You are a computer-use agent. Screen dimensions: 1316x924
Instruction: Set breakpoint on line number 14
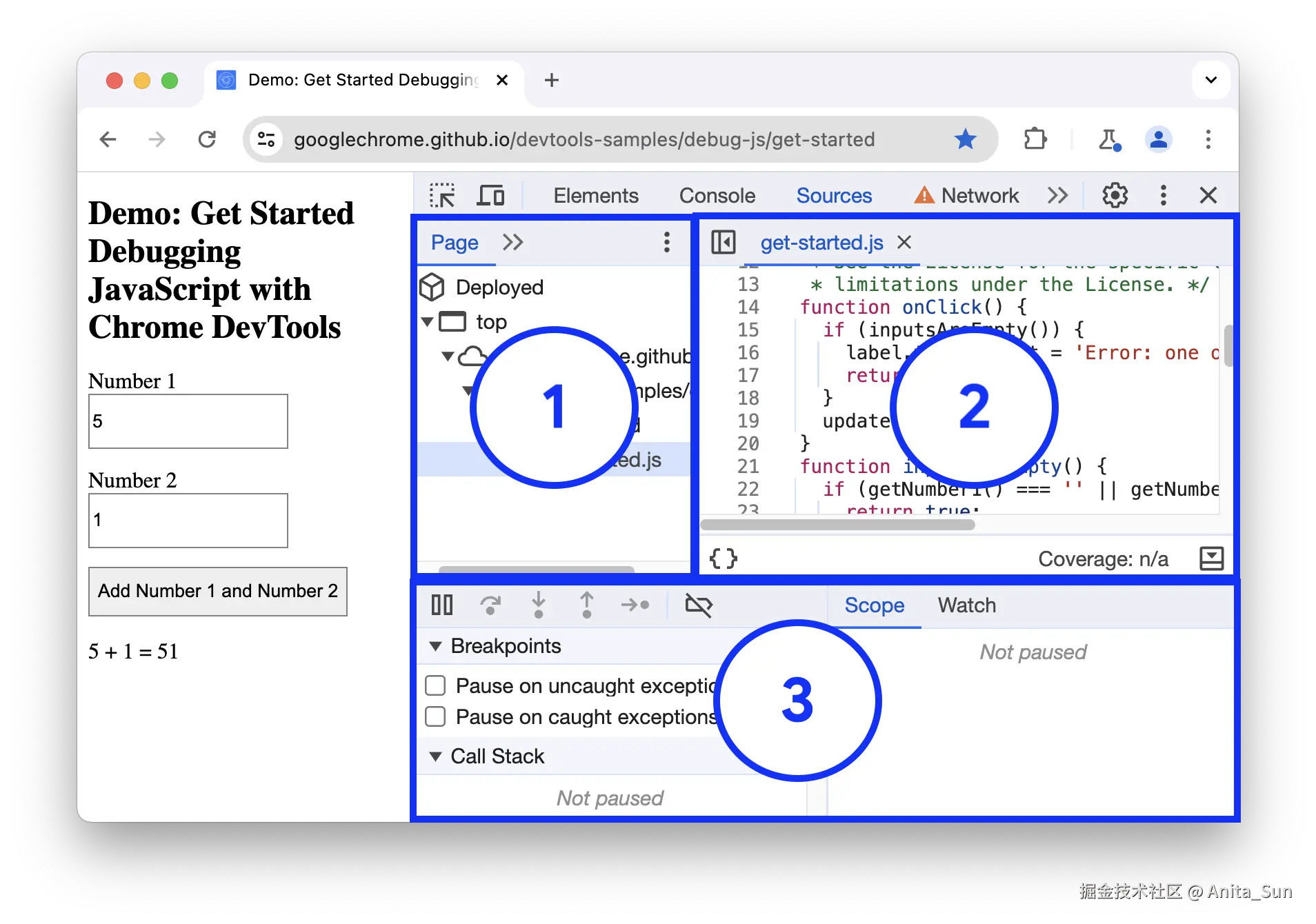coord(748,308)
